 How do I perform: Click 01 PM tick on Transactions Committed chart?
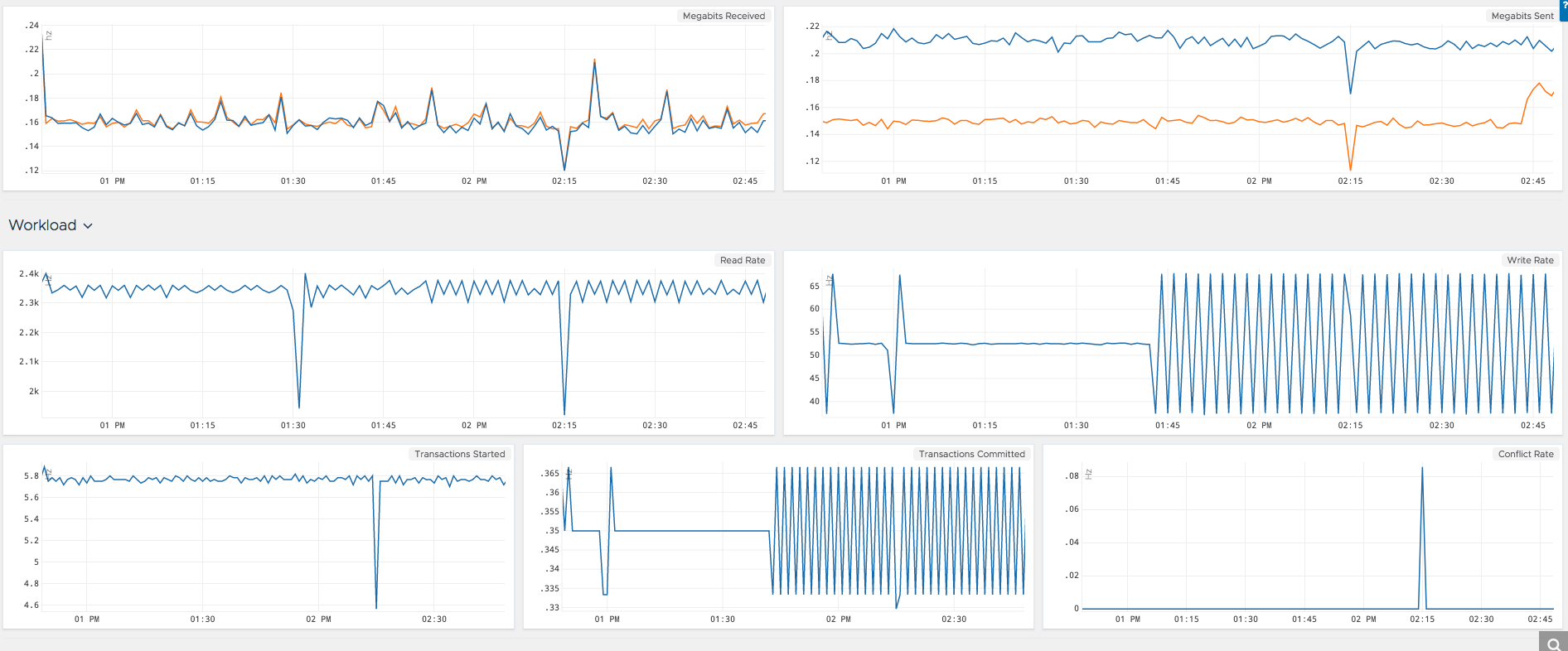point(607,619)
